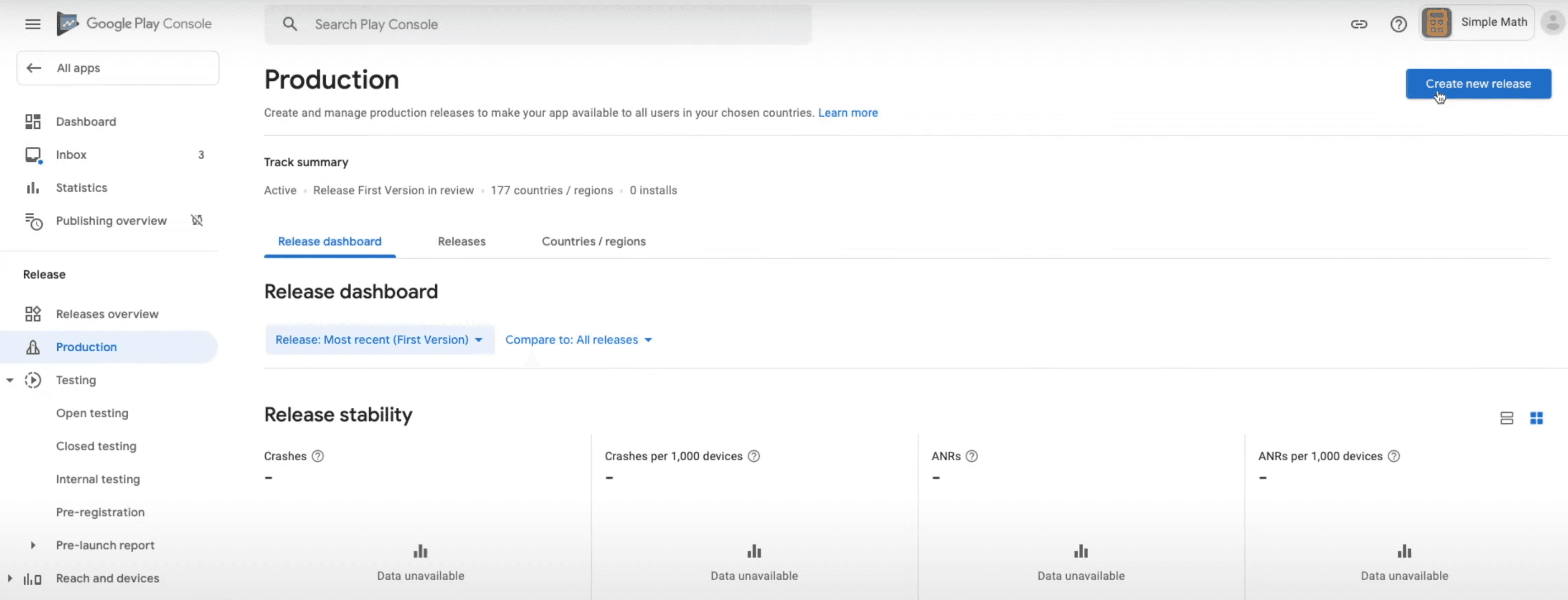Click the crossed-out bell icon by Publishing overview
1568x600 pixels.
pos(196,221)
